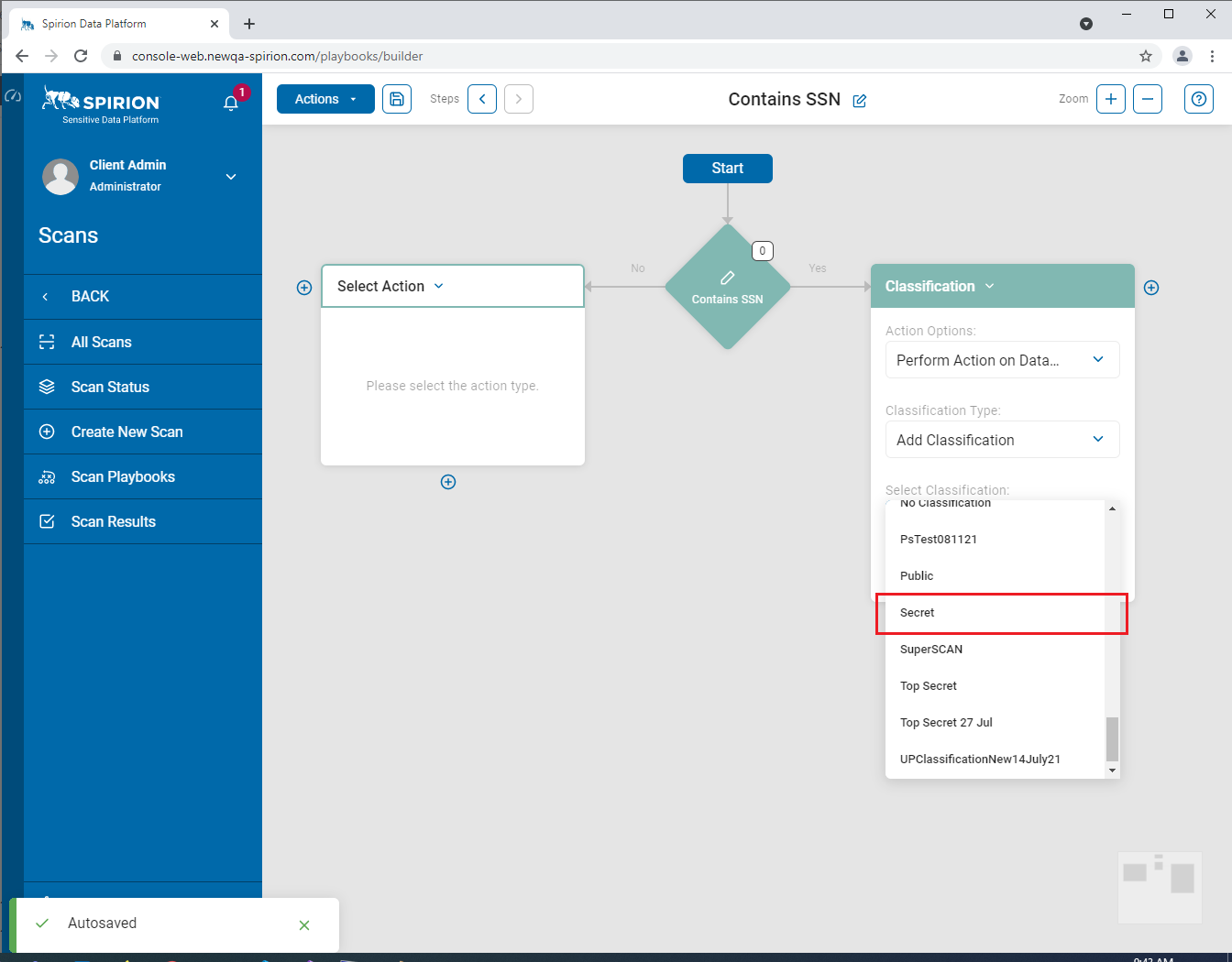Viewport: 1232px width, 962px height.
Task: Click the classification list scrollbar thumb
Action: [1112, 738]
